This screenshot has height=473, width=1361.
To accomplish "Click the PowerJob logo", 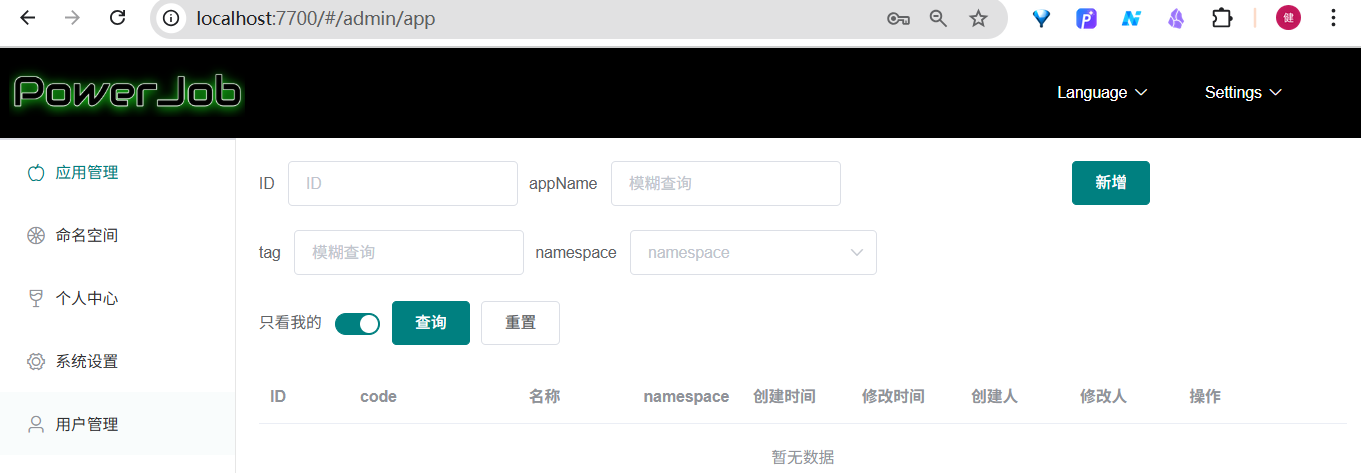I will coord(127,92).
